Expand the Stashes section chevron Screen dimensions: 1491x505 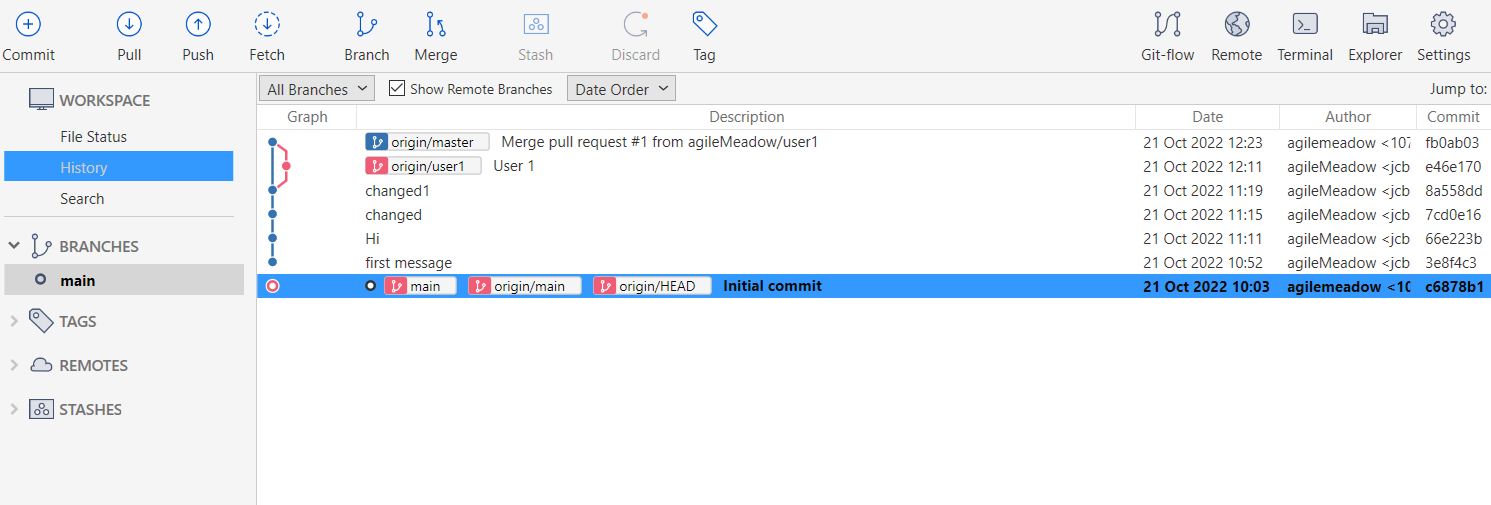14,409
